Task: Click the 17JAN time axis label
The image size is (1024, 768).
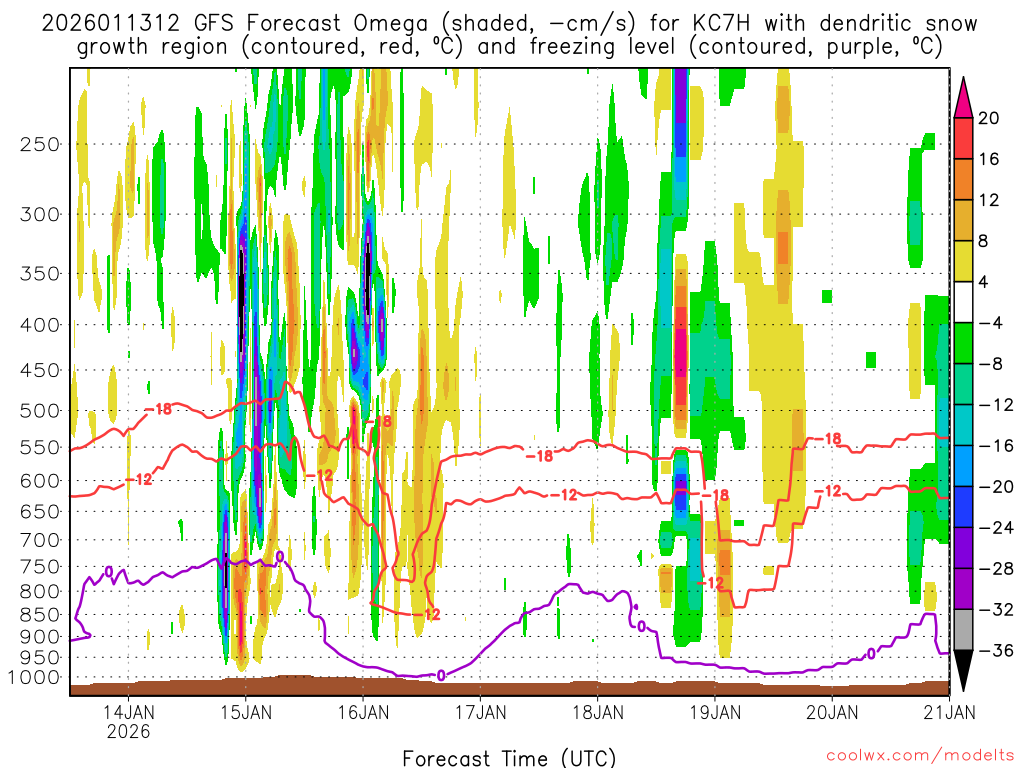Action: 481,711
